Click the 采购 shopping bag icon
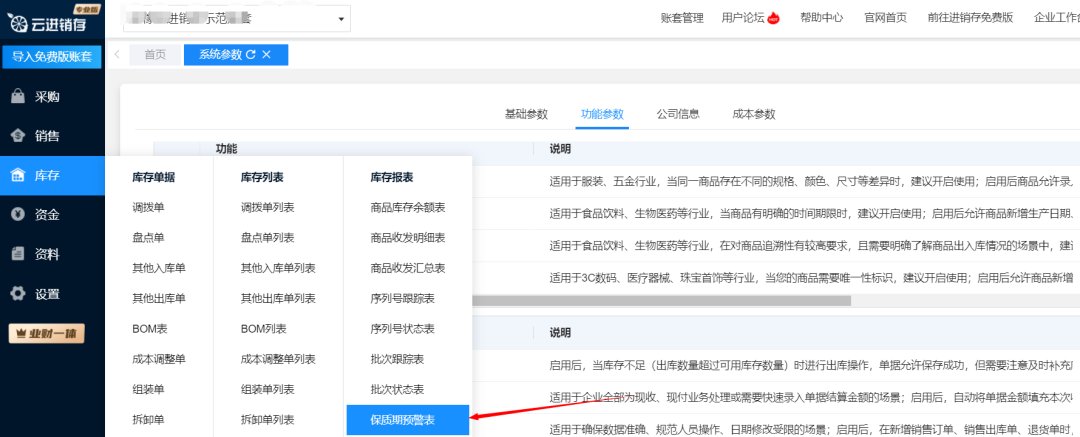The height and width of the screenshot is (437, 1080). click(x=19, y=96)
